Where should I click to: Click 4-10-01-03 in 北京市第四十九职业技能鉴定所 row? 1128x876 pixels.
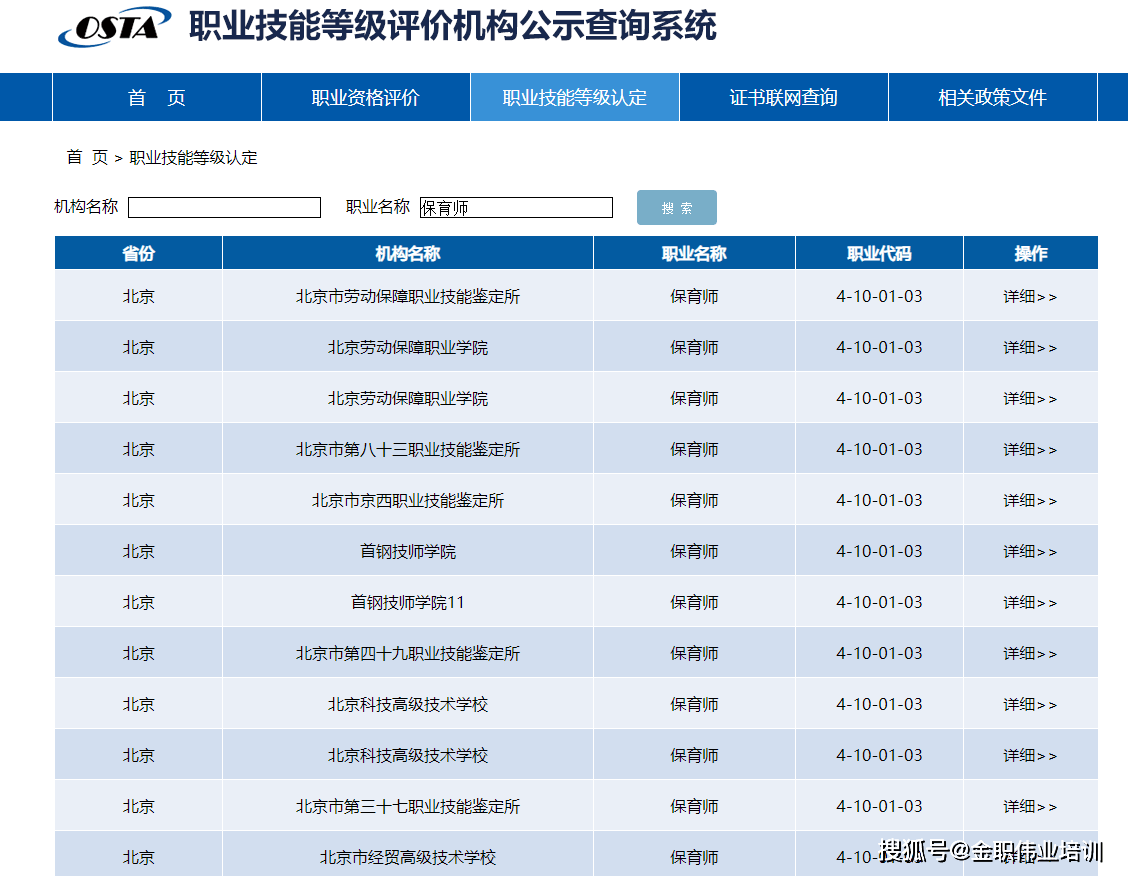[879, 654]
